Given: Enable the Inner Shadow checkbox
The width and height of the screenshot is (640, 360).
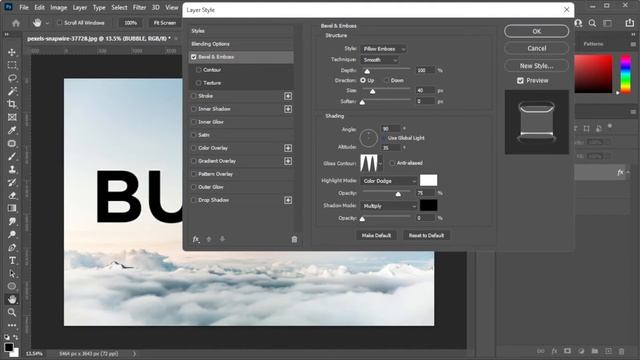Looking at the screenshot, I should coord(194,109).
